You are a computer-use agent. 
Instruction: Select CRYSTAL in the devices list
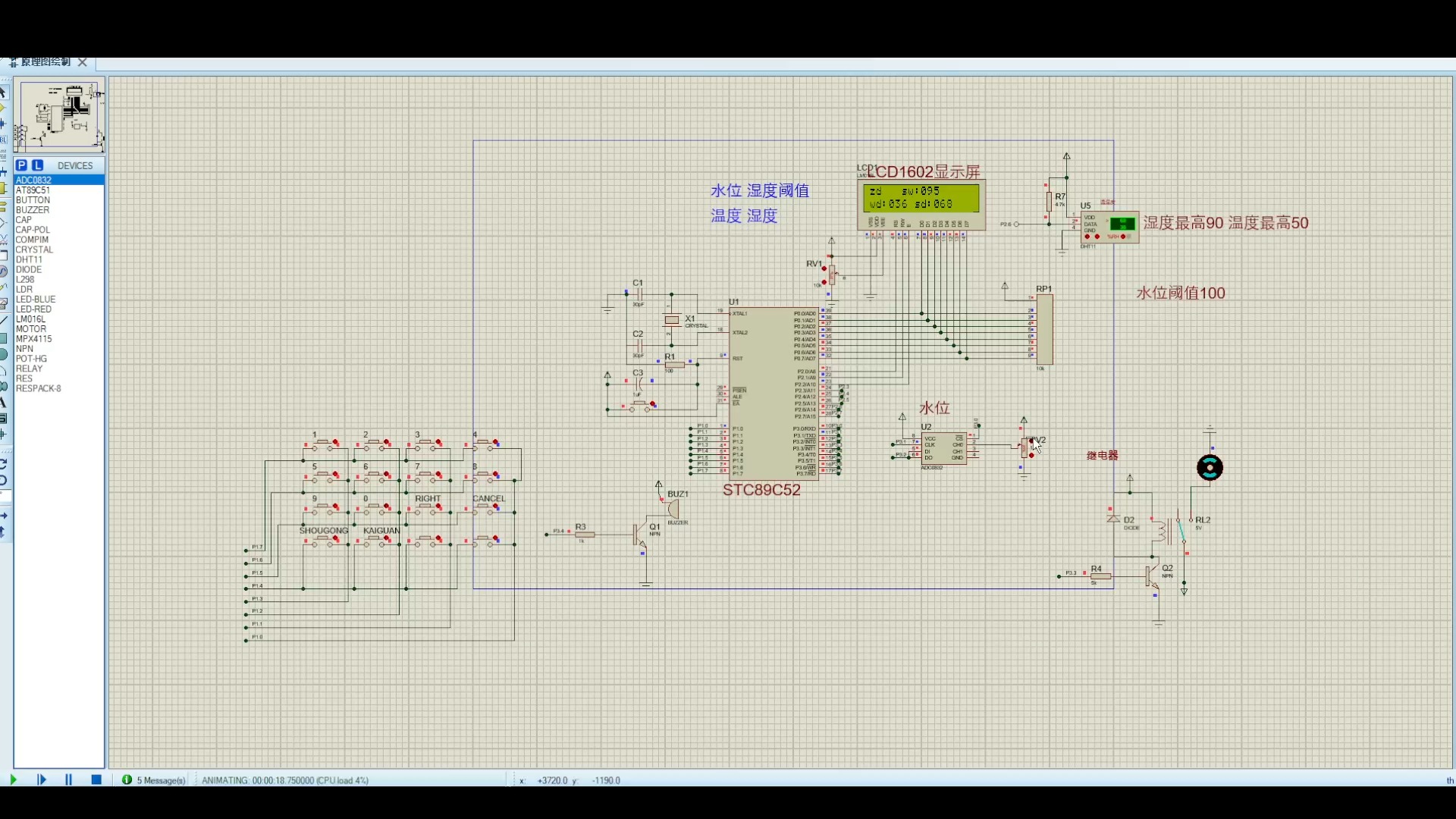(58, 249)
